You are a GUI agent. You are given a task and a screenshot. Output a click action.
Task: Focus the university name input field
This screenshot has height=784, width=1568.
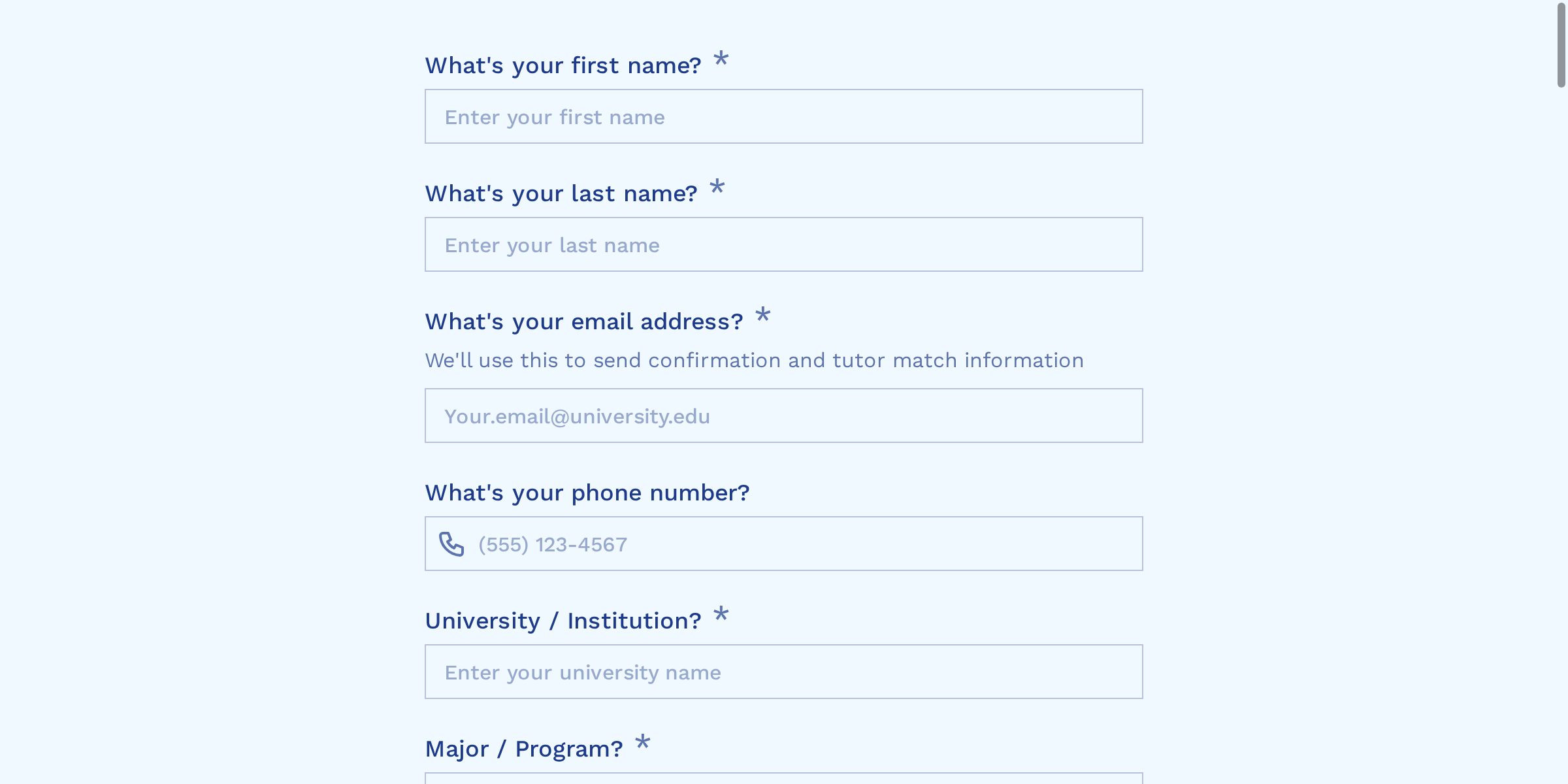[x=783, y=672]
